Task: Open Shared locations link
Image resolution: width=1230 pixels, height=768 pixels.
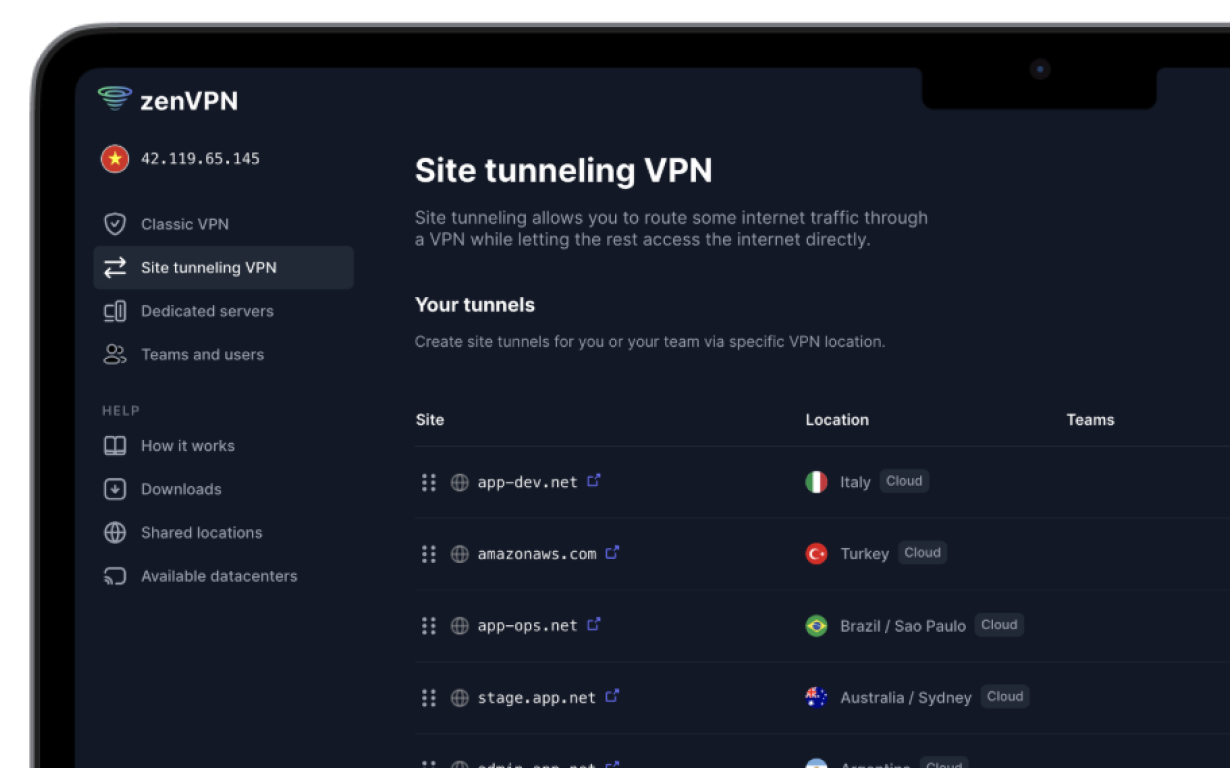Action: (201, 533)
